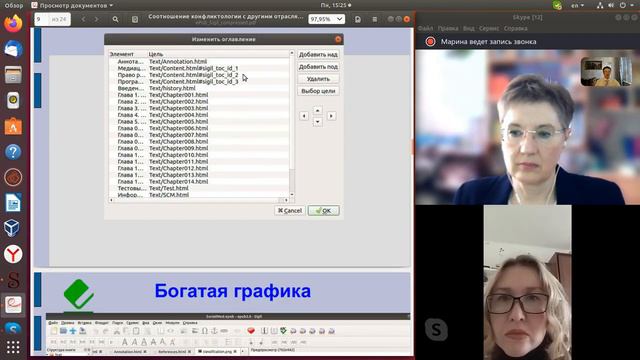Open Правка menu in Skype
The width and height of the screenshot is (640, 360).
448,29
